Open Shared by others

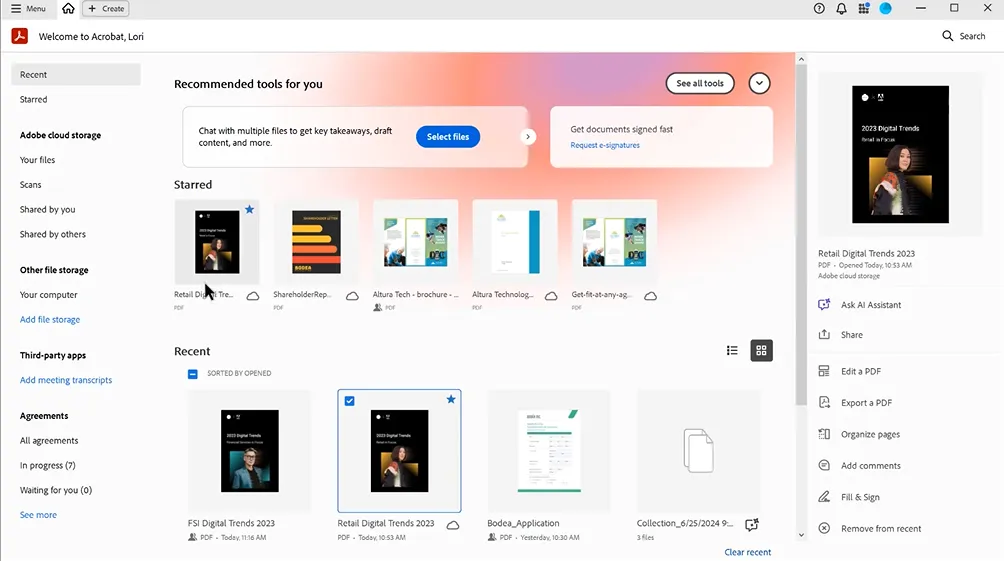tap(53, 234)
